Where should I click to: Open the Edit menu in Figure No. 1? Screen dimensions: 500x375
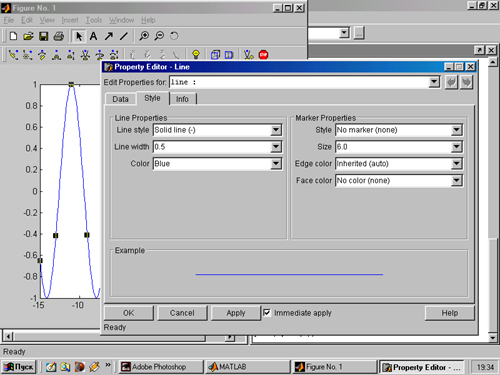27,20
